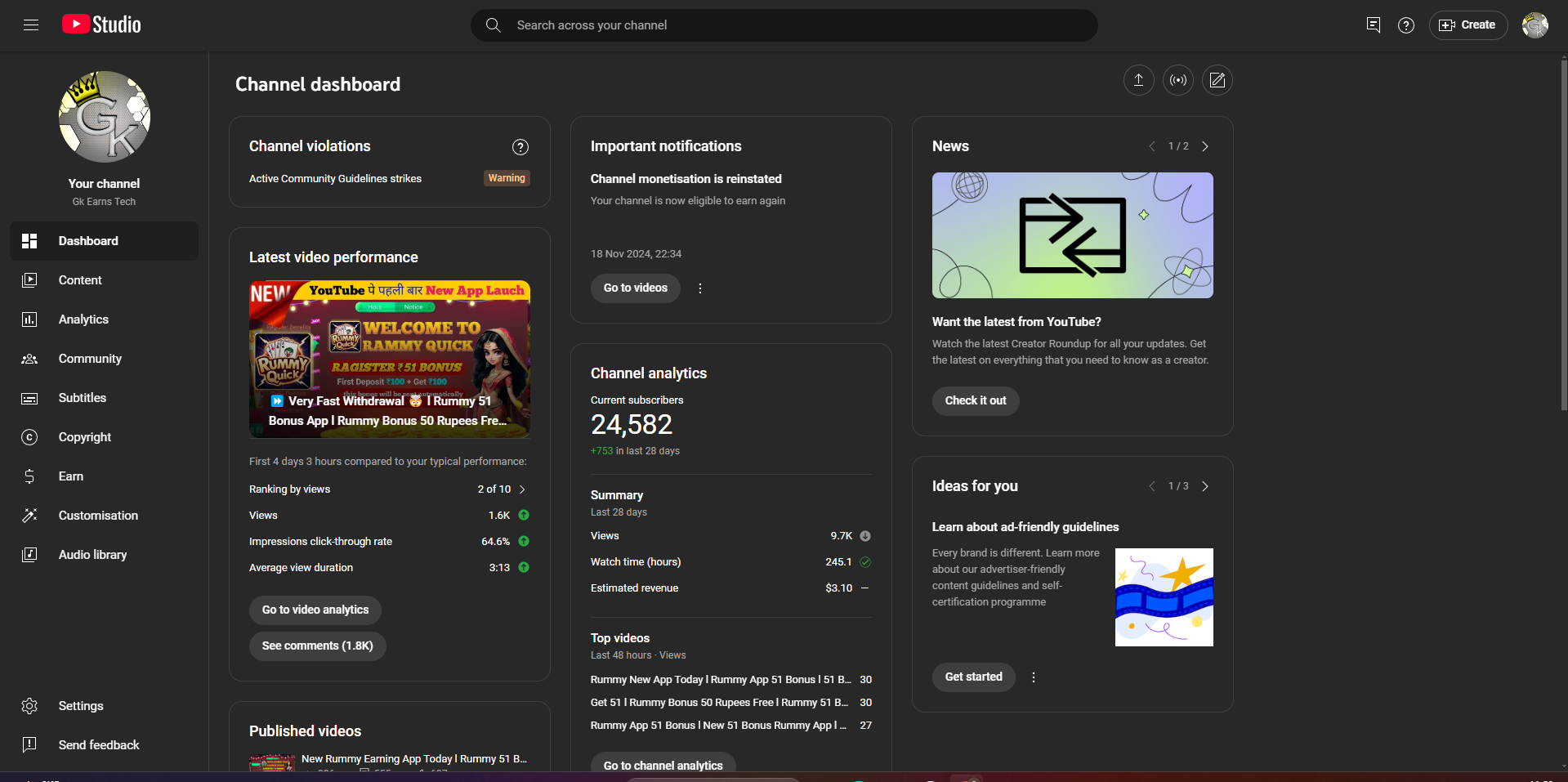The image size is (1568, 782).
Task: Click 'Active Community Guidelines strikes' text
Action: 335,179
